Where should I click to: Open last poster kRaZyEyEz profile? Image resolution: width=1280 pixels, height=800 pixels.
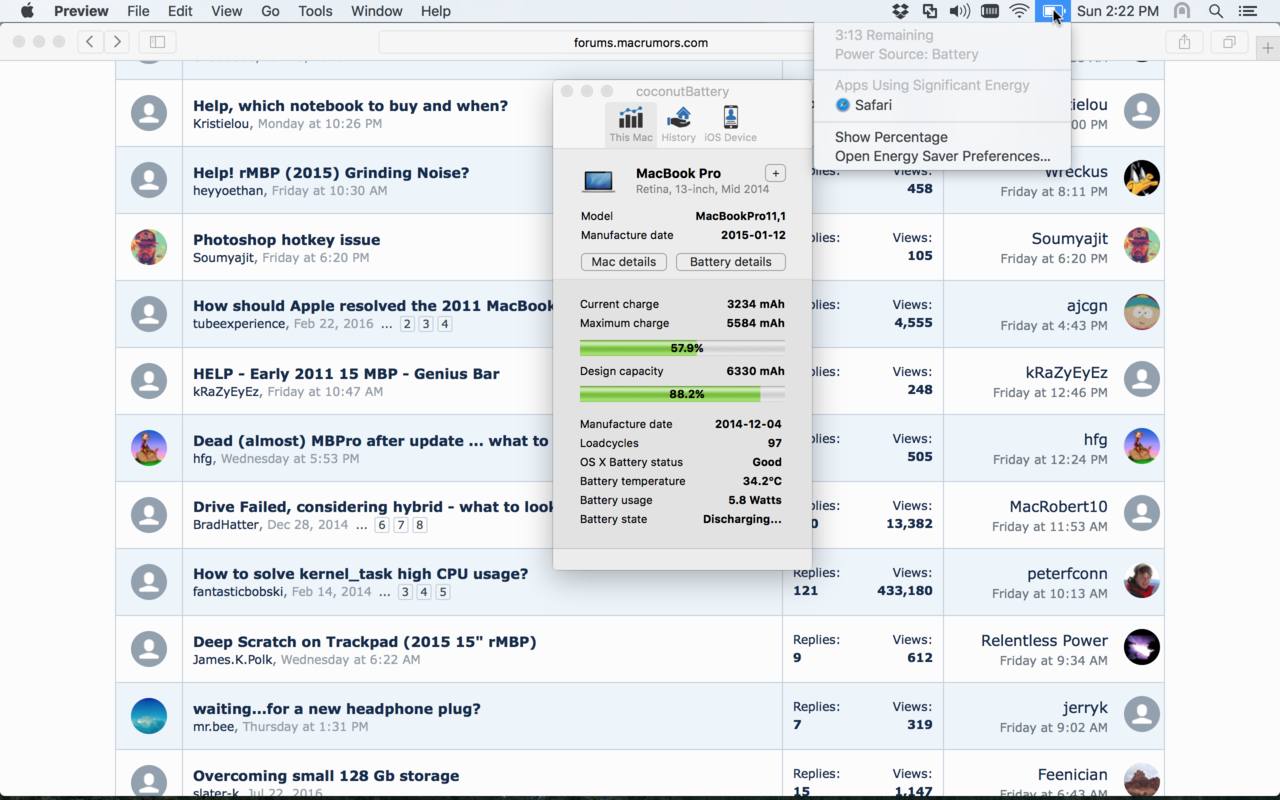point(1066,373)
